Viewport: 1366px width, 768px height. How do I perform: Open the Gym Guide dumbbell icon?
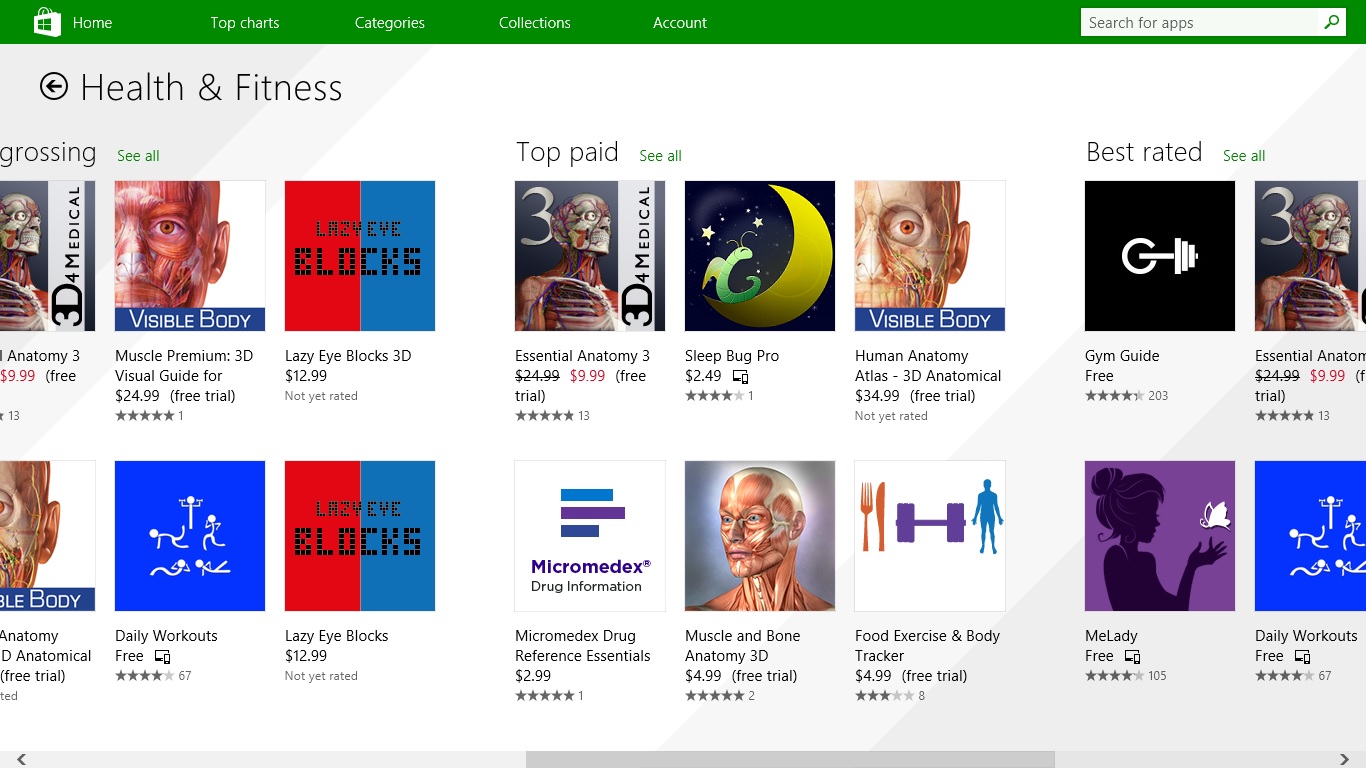(1160, 256)
